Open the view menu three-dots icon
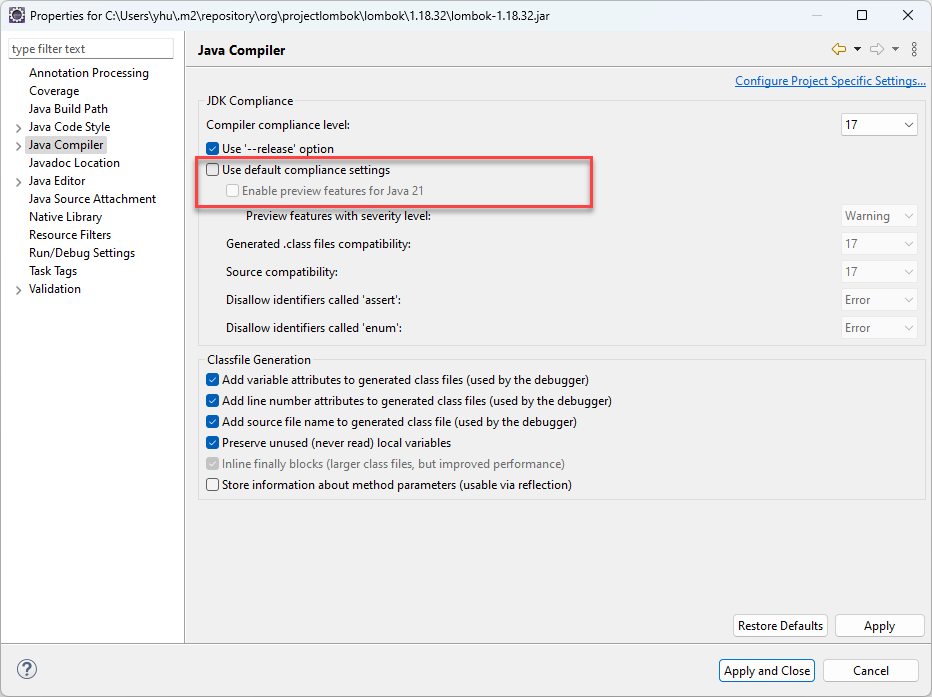 pos(914,49)
